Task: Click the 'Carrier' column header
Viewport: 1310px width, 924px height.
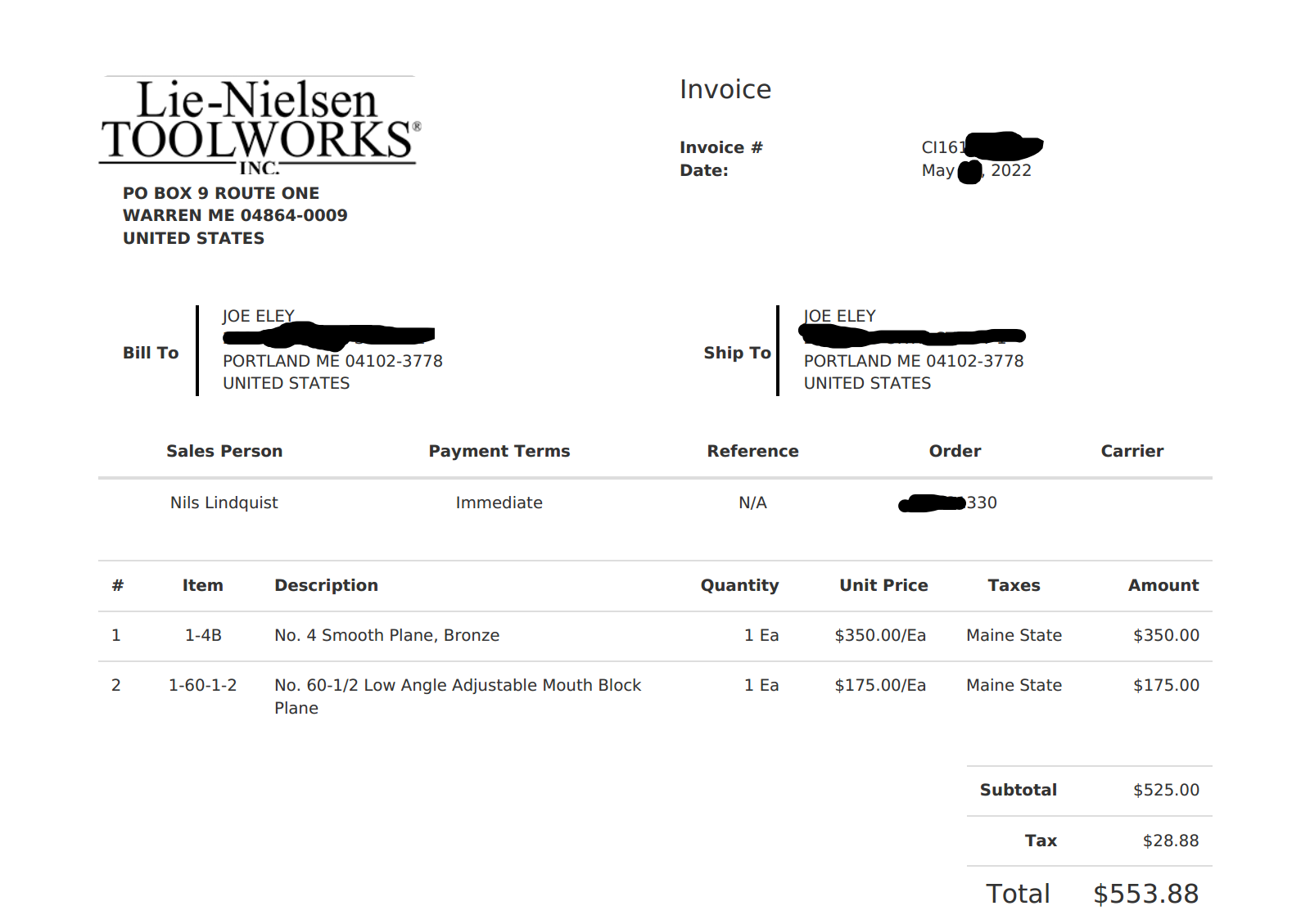Action: click(x=1132, y=451)
